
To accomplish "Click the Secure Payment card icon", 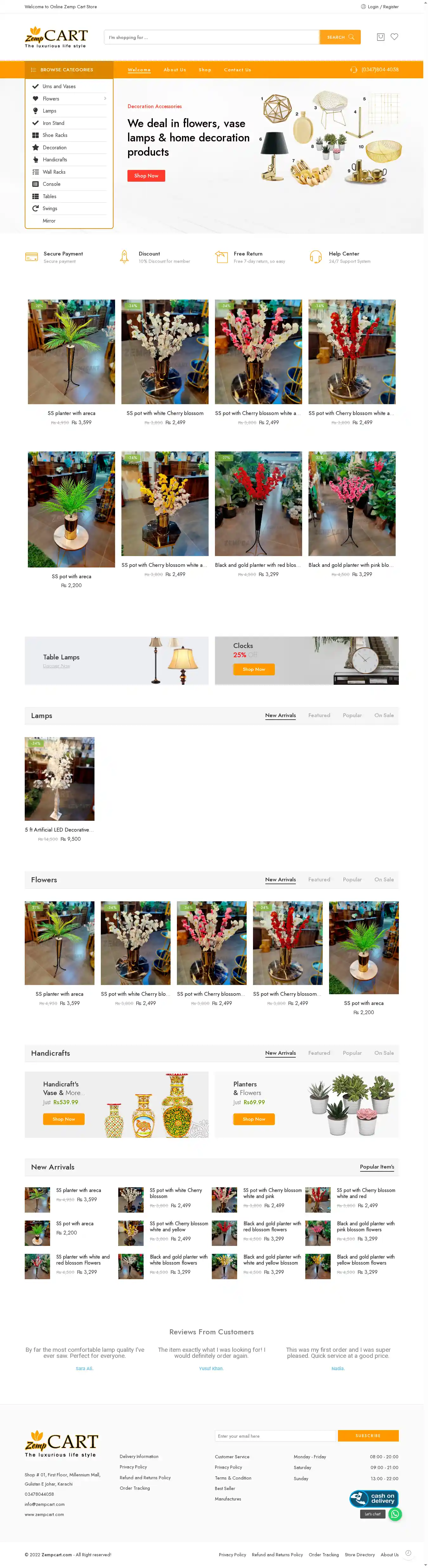I will pyautogui.click(x=32, y=257).
